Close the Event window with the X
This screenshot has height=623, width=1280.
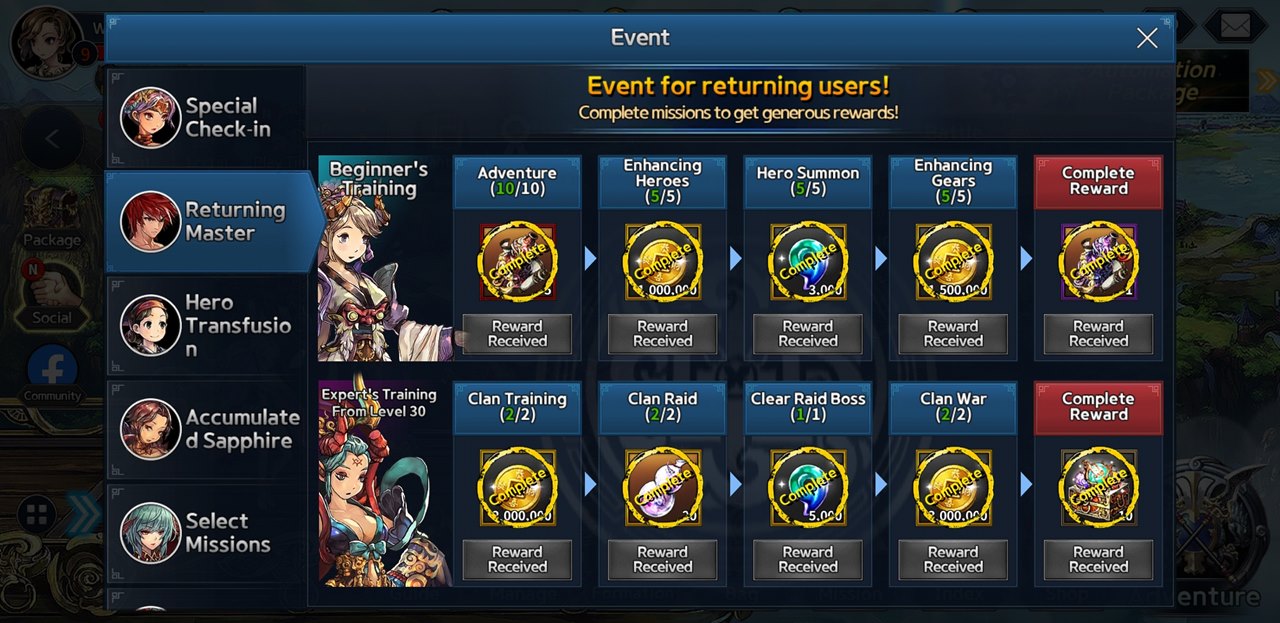tap(1147, 38)
